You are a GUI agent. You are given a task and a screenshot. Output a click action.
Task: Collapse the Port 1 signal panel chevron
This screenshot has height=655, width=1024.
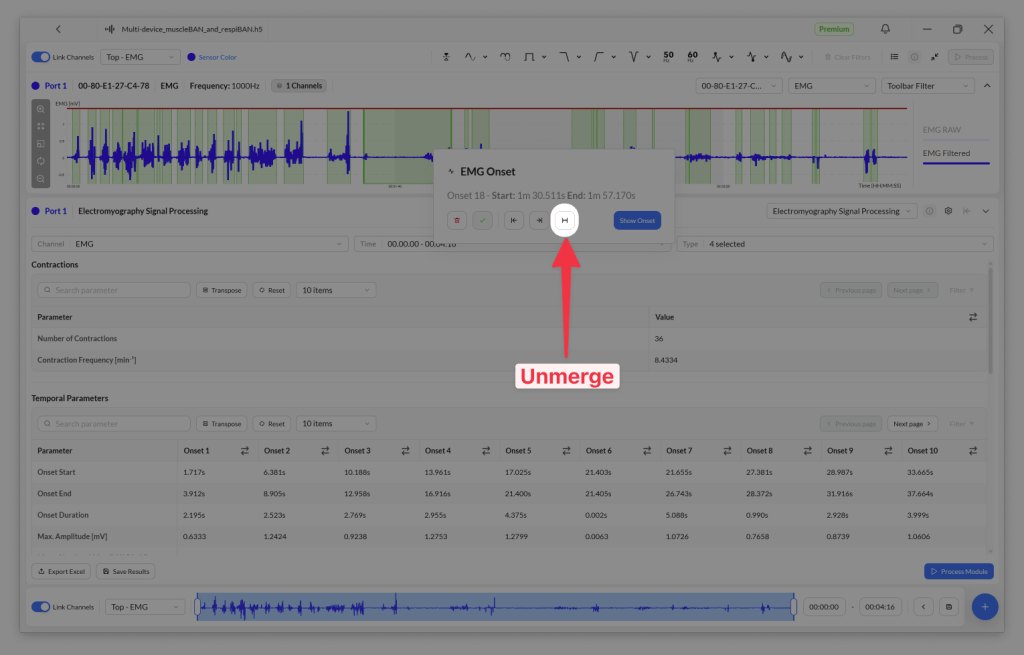[987, 86]
